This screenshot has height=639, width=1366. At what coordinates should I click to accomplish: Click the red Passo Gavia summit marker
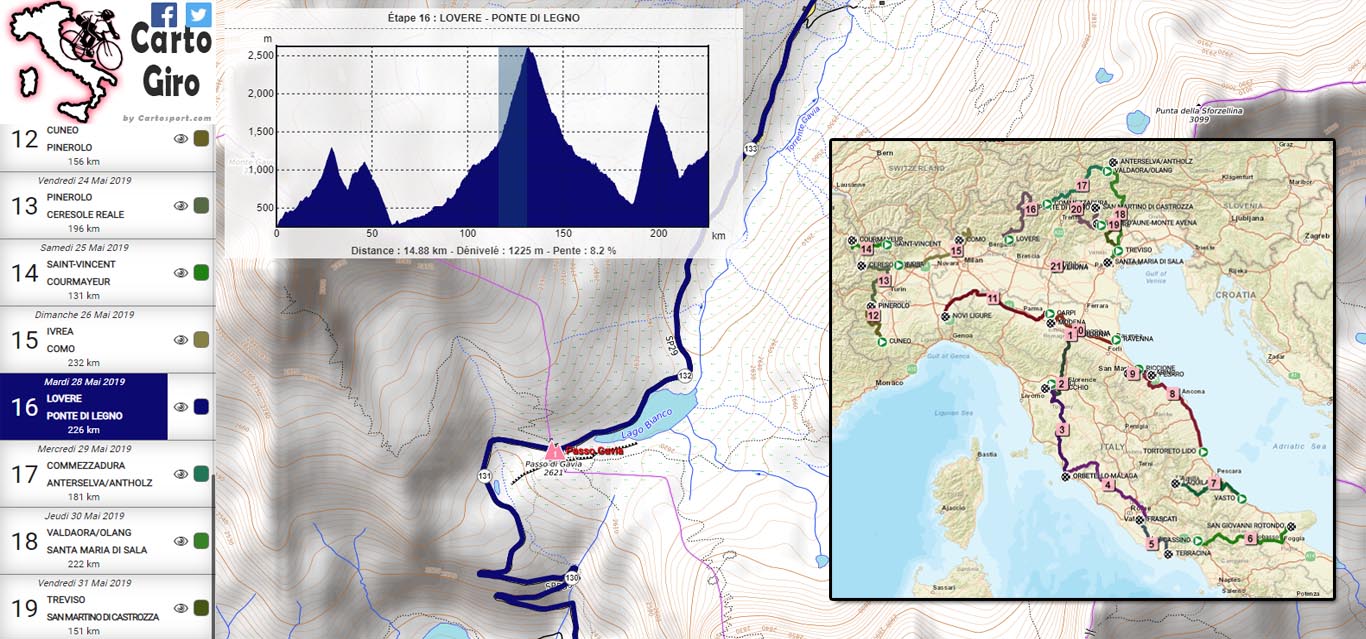[x=554, y=452]
